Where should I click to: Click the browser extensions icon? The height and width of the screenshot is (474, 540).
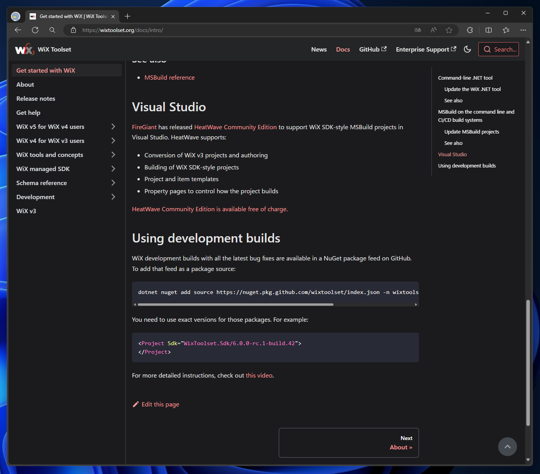tap(470, 30)
